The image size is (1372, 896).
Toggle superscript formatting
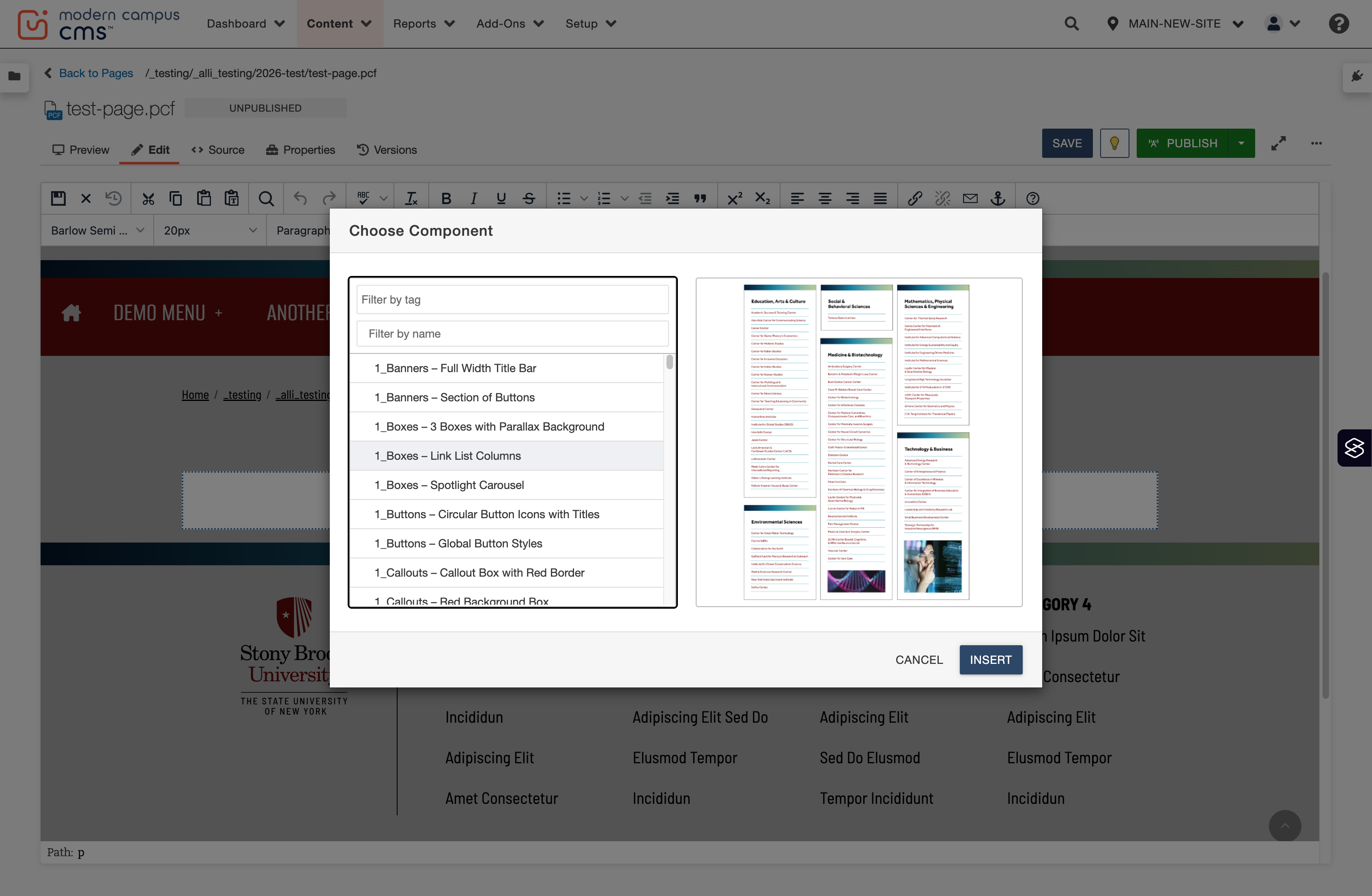click(x=734, y=198)
